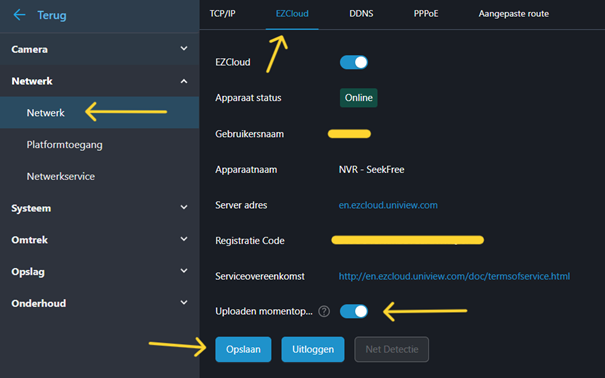Click the Online status badge
605x378 pixels.
tap(358, 98)
